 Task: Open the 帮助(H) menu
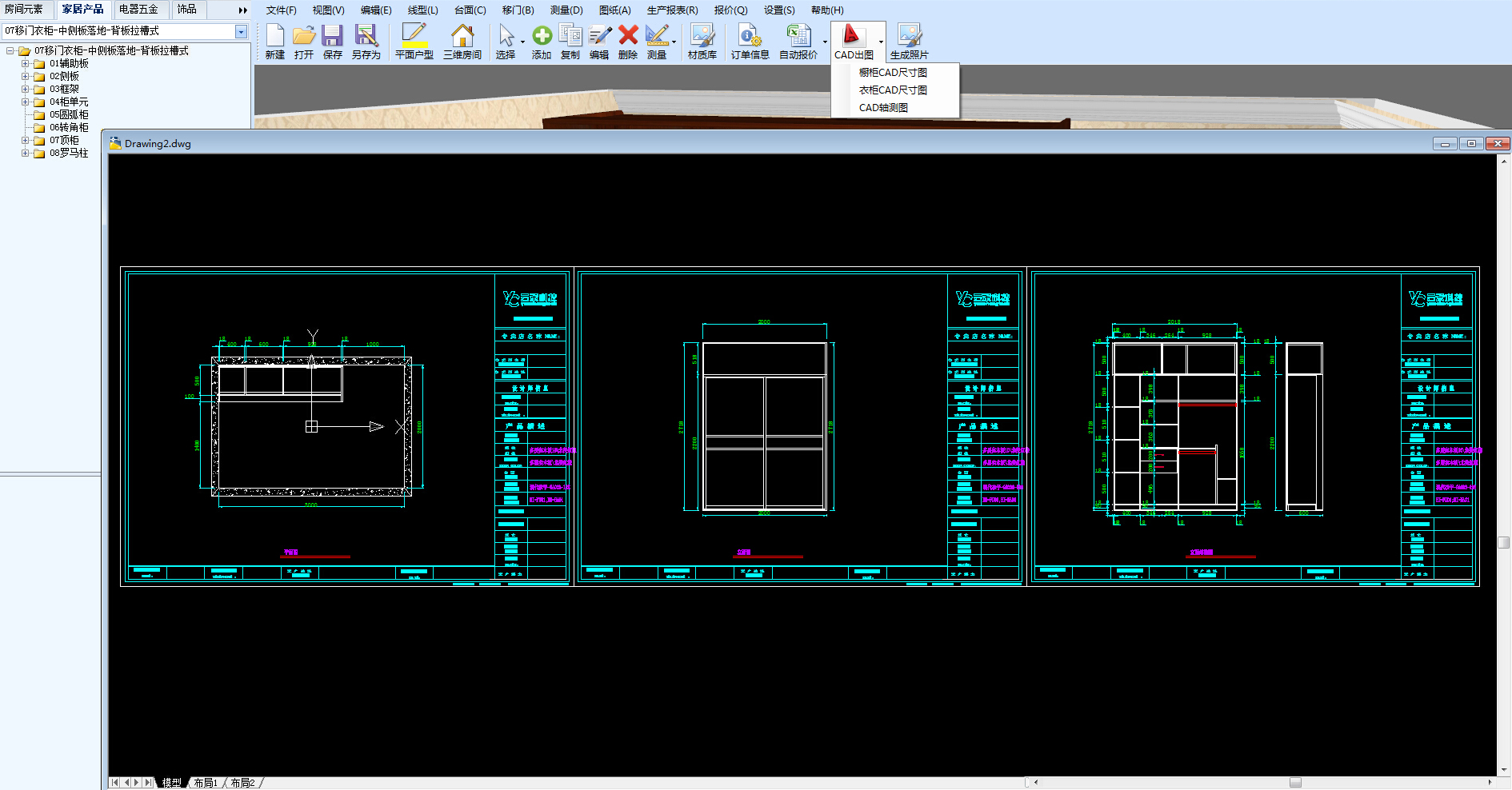click(827, 10)
